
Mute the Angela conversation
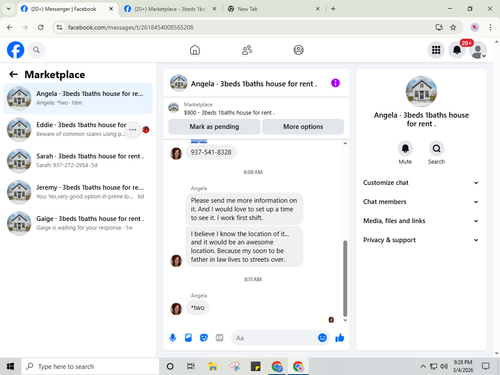click(405, 149)
